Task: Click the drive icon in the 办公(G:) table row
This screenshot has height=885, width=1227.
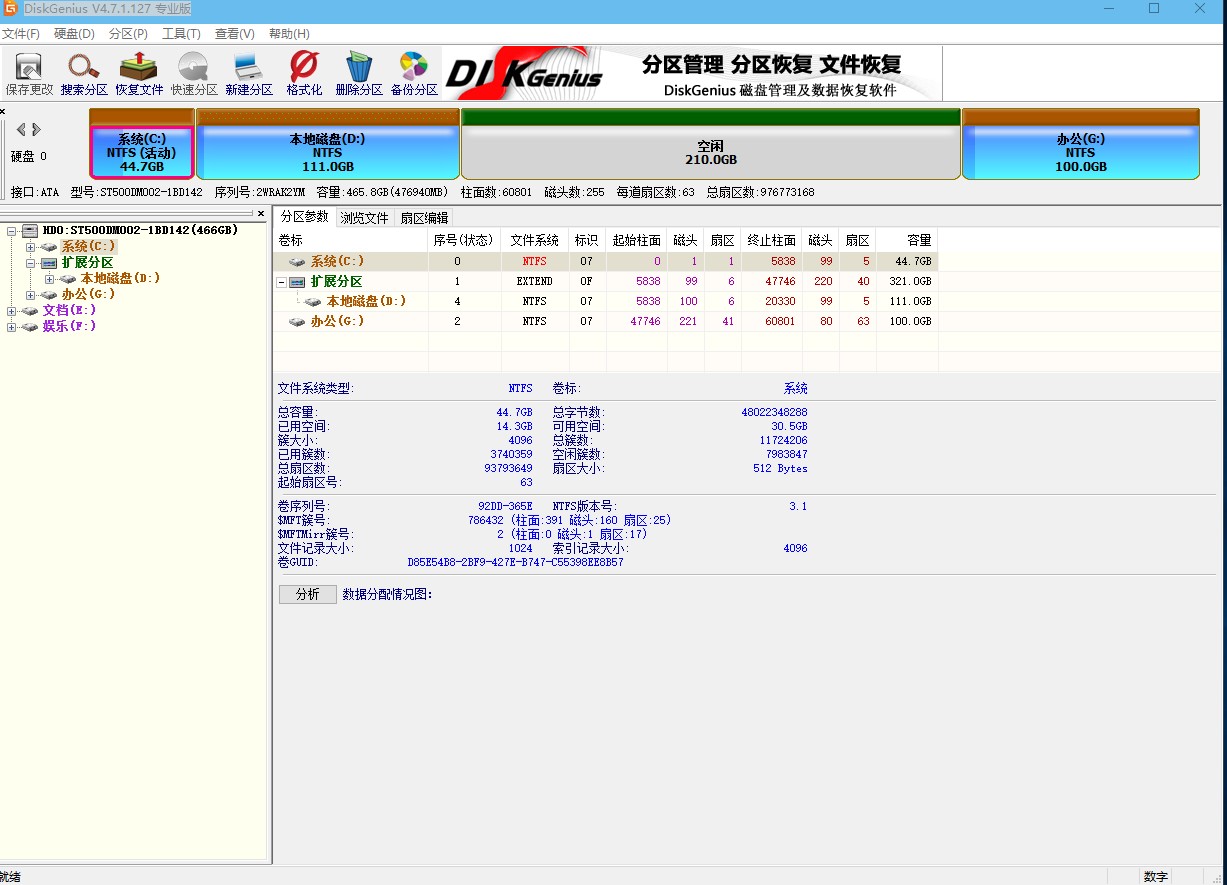Action: coord(297,321)
